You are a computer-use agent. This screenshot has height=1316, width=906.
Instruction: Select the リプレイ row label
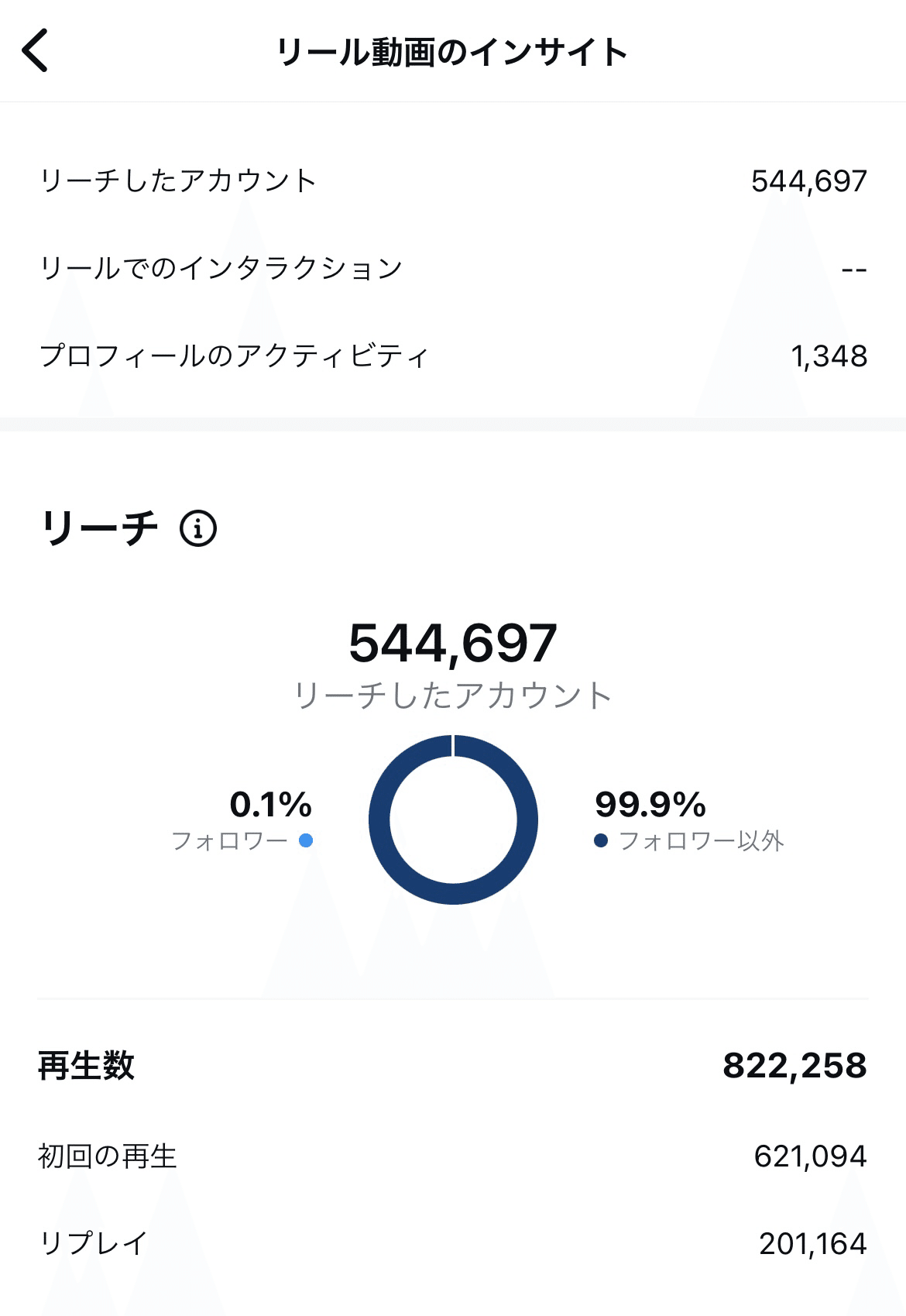(x=94, y=1244)
